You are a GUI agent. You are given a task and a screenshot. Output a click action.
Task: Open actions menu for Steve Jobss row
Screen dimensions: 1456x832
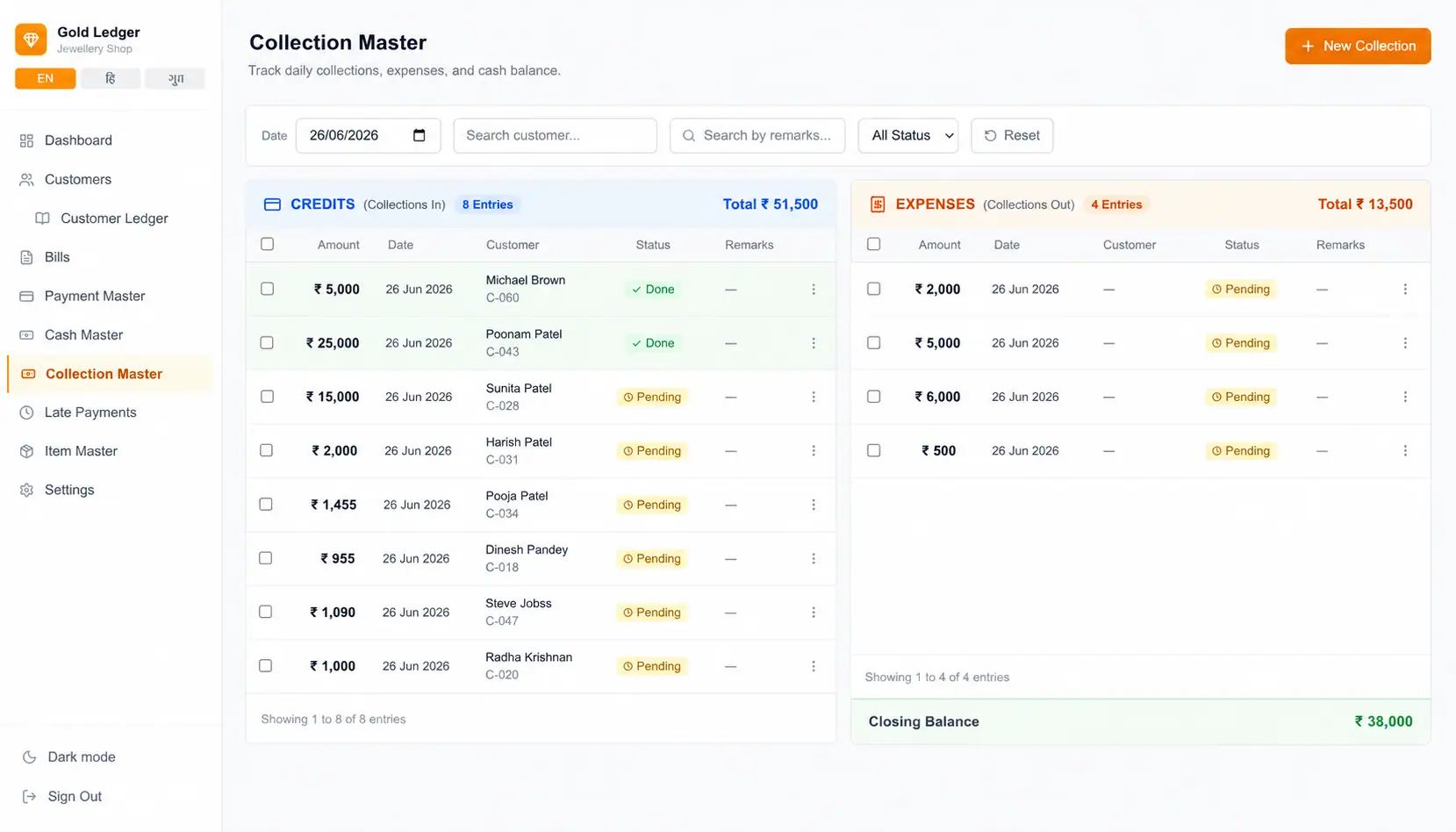point(814,613)
